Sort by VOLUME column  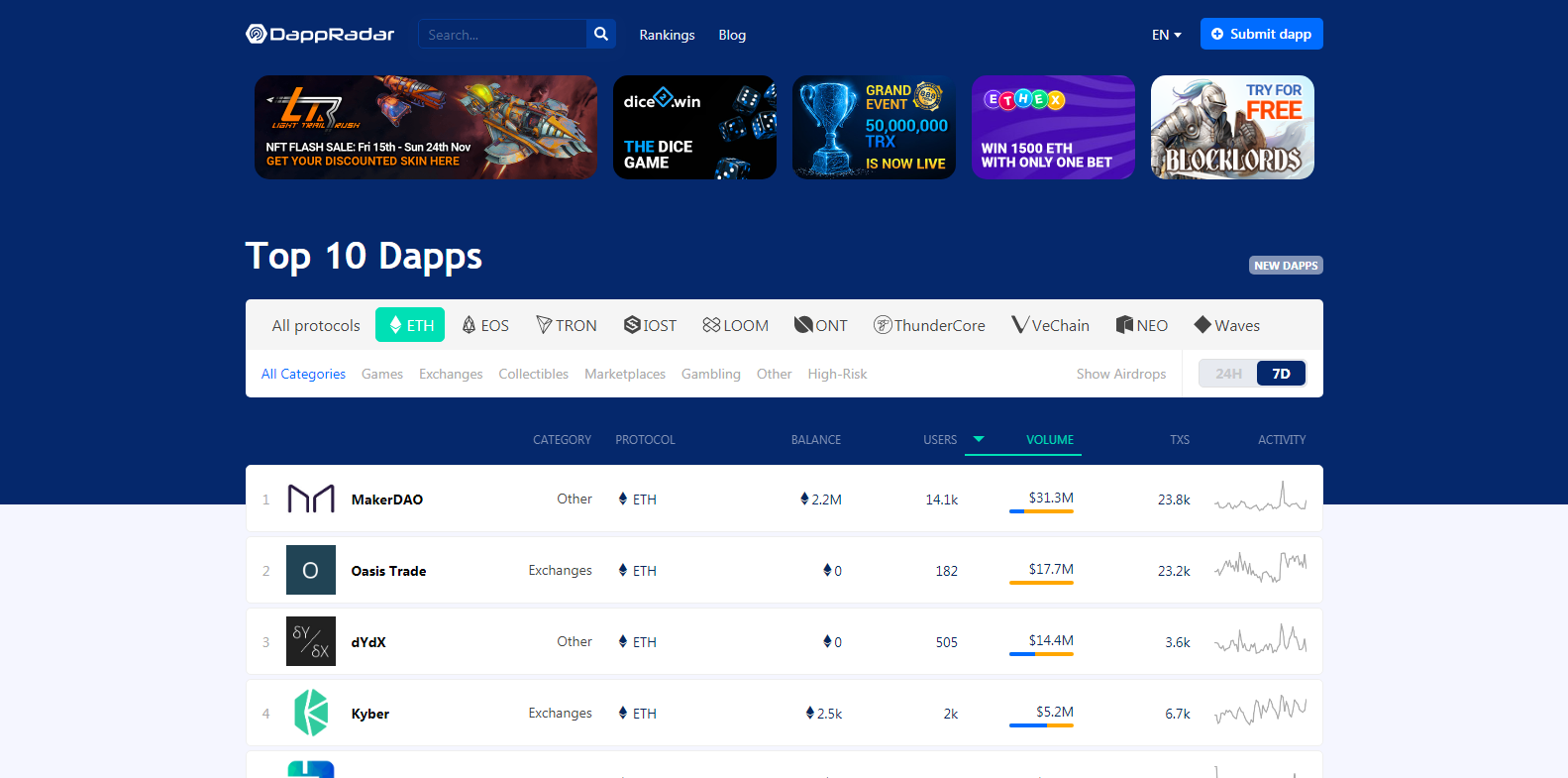[x=1050, y=440]
